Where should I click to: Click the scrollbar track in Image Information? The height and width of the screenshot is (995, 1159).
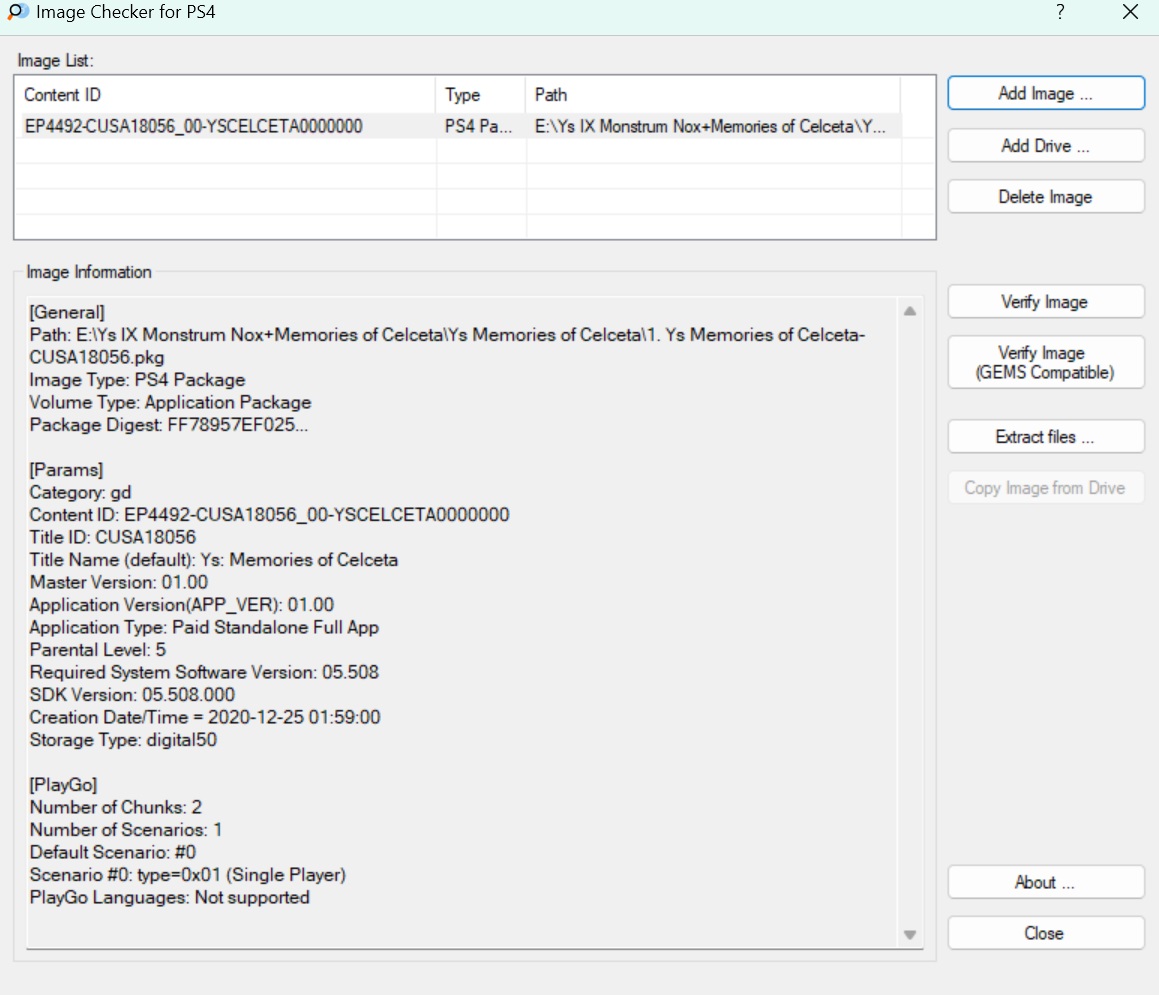coord(910,620)
